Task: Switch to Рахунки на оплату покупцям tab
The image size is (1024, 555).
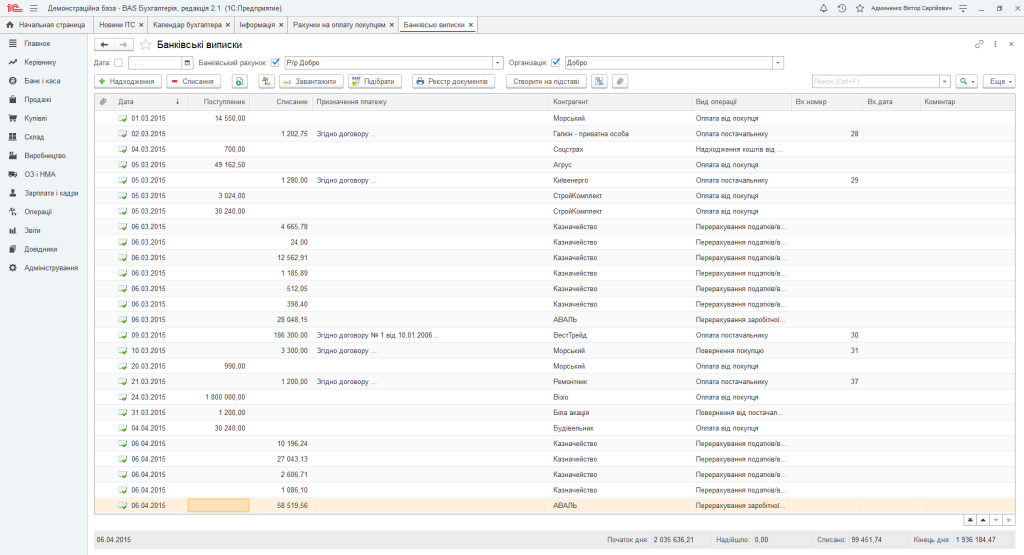Action: point(339,25)
